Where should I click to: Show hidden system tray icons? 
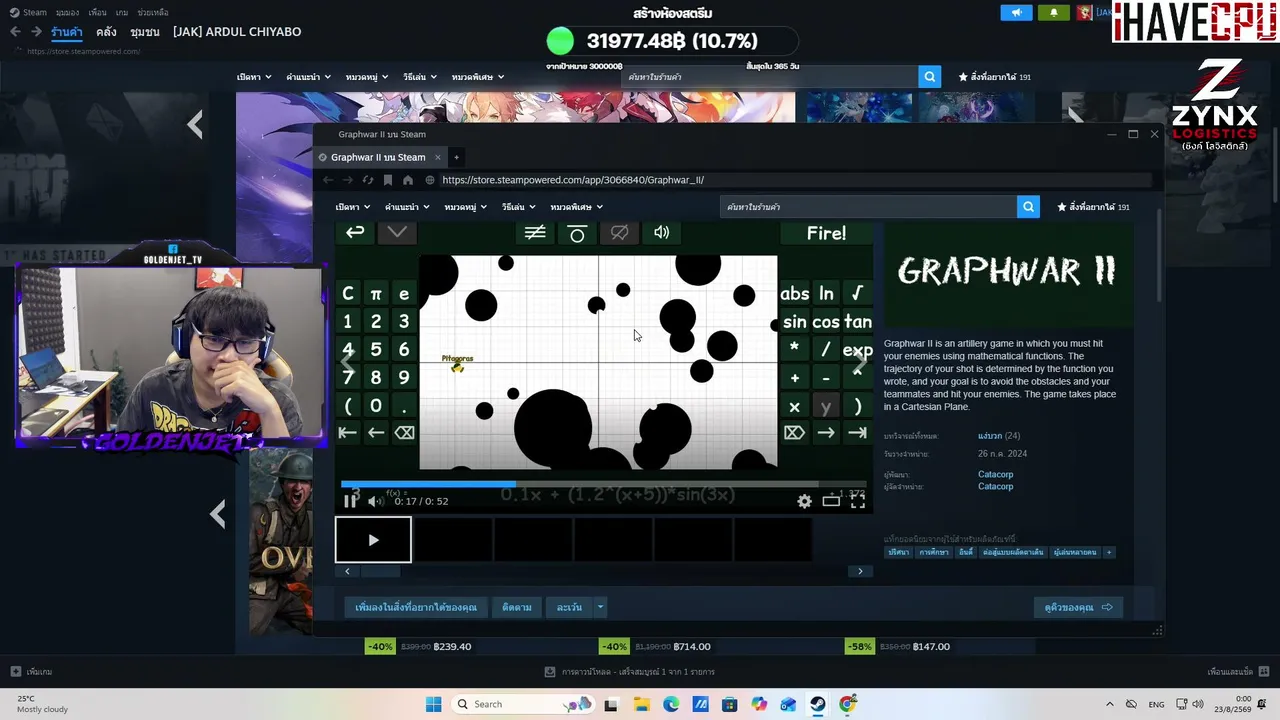coord(1109,705)
